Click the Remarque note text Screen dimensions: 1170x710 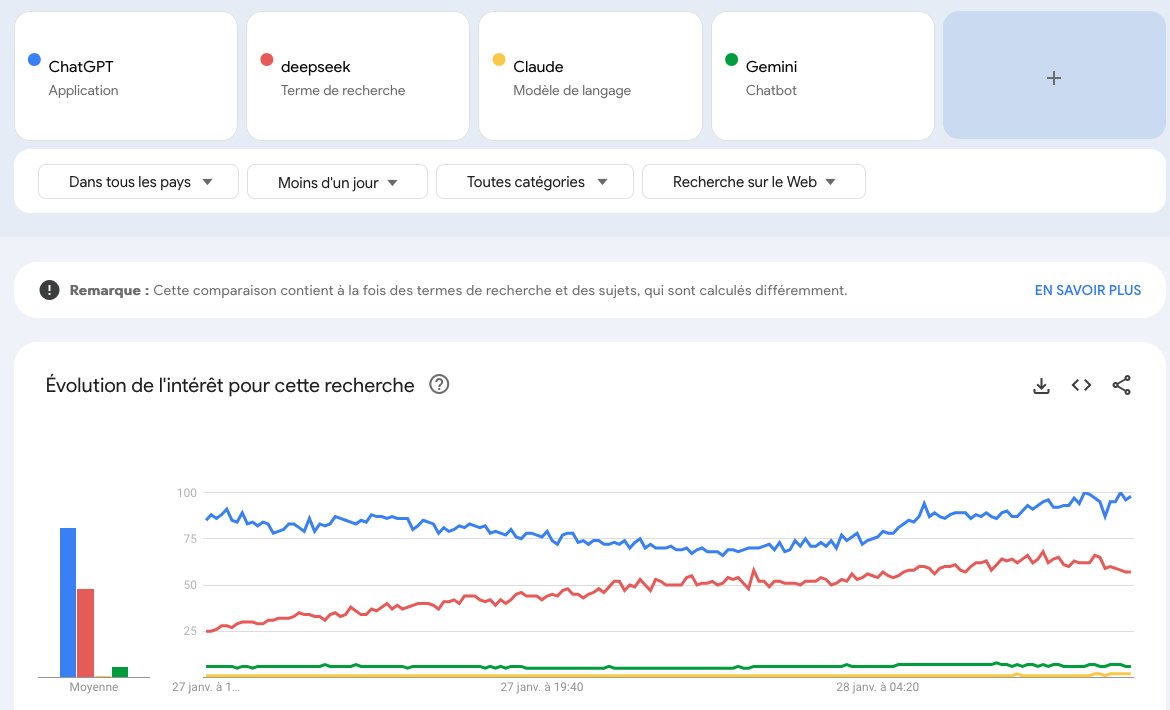tap(458, 290)
